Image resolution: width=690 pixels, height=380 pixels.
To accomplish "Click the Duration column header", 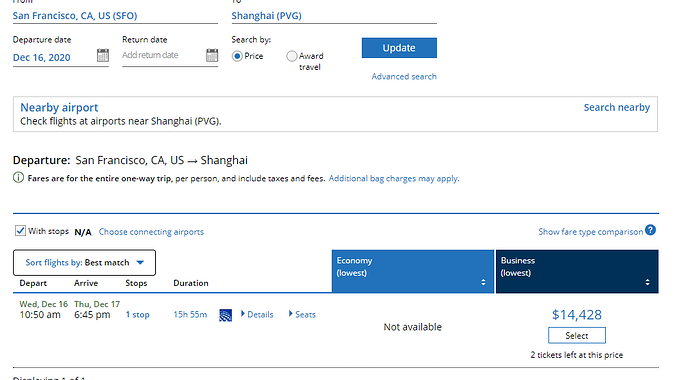I will (x=191, y=283).
